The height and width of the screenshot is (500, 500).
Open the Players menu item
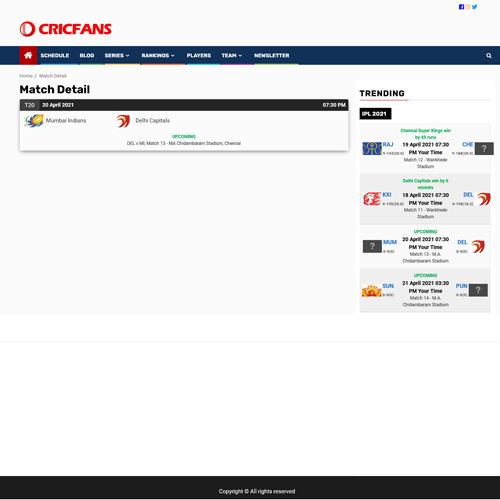(x=199, y=55)
